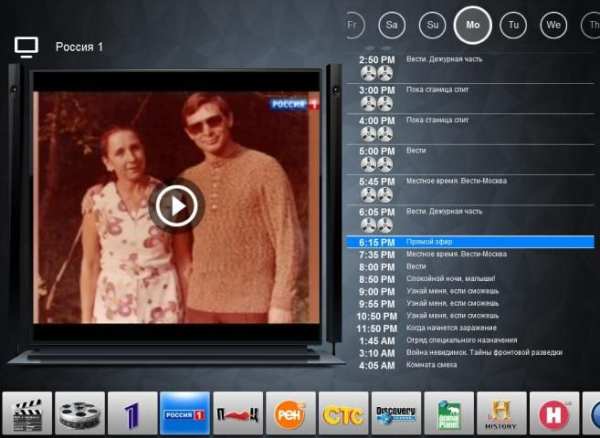
Task: Choose Wednesday in the day selector
Action: tap(554, 25)
